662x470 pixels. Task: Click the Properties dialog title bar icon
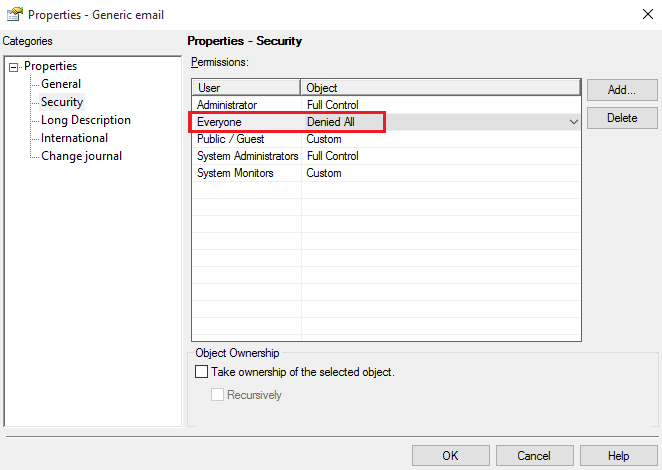click(14, 15)
